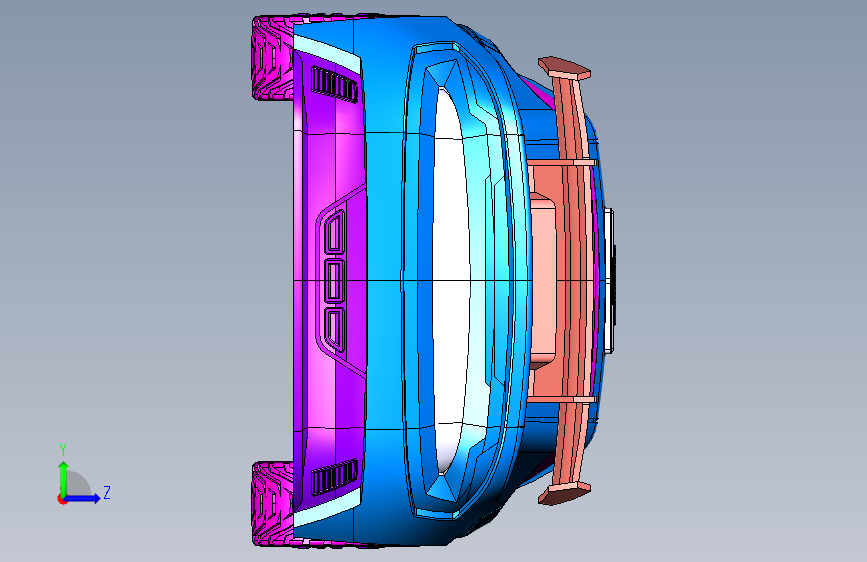The width and height of the screenshot is (867, 562).
Task: Select the lower magenta front wheel
Action: coord(272,504)
